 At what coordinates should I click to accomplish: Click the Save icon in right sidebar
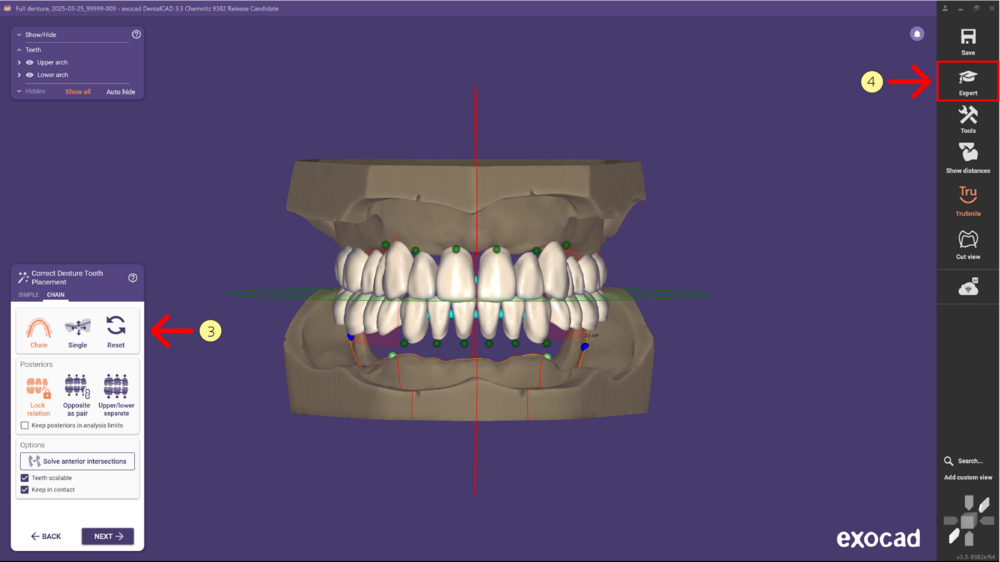click(967, 36)
